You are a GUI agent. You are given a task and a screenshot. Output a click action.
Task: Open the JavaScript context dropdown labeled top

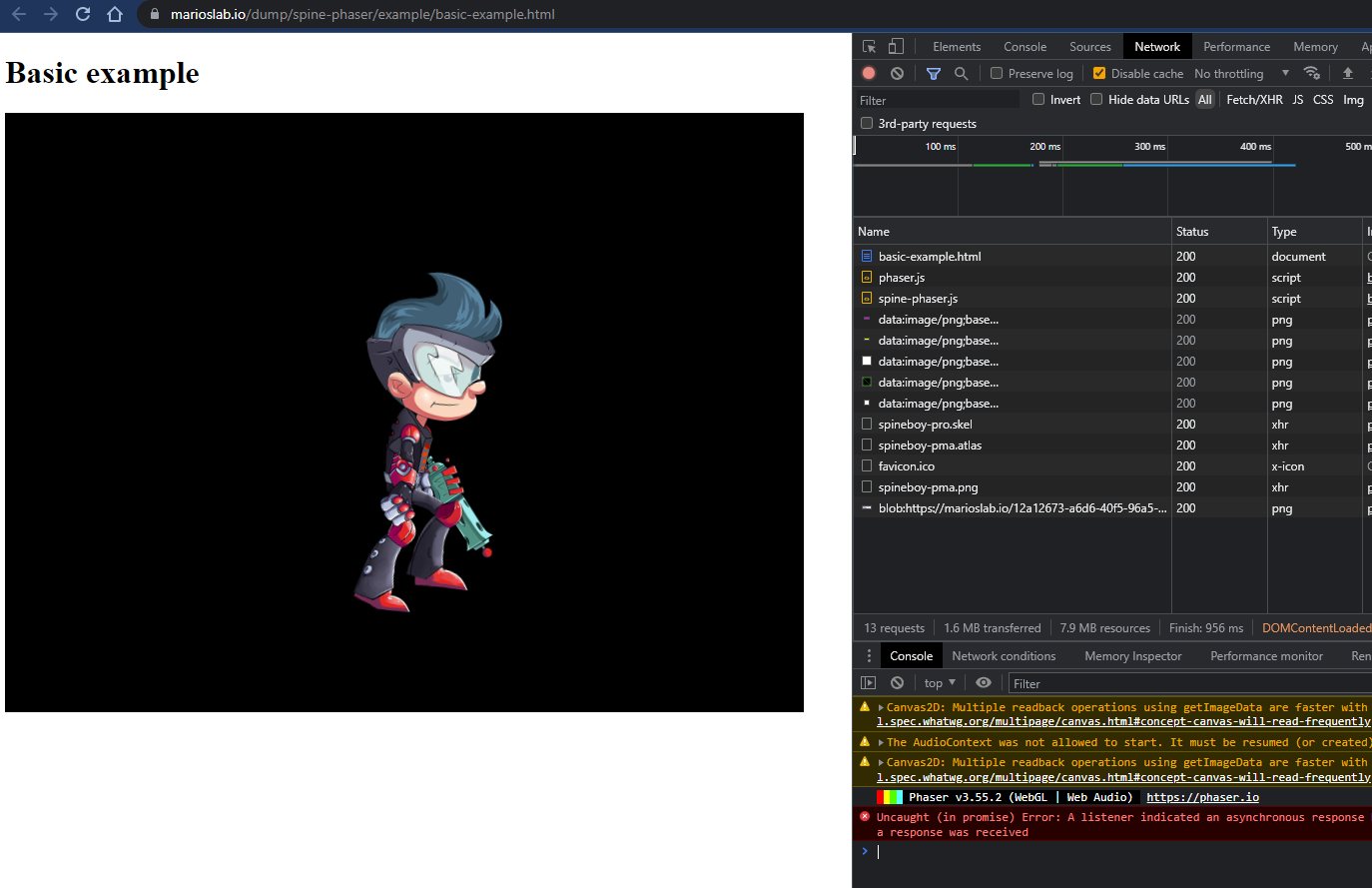[939, 682]
